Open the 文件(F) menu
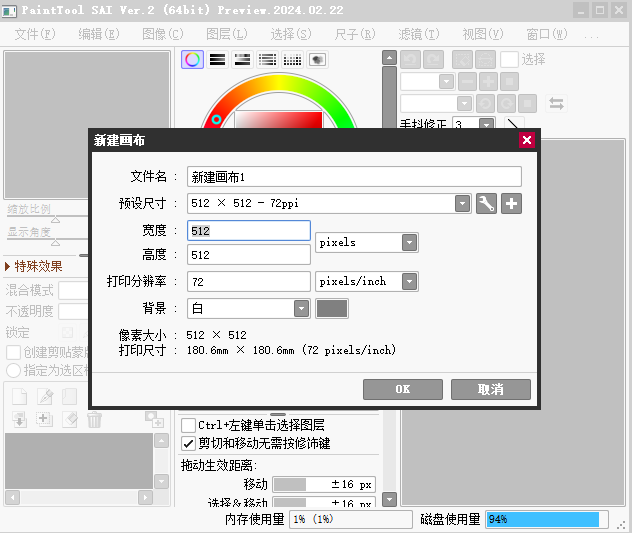Image resolution: width=632 pixels, height=533 pixels. coord(35,34)
